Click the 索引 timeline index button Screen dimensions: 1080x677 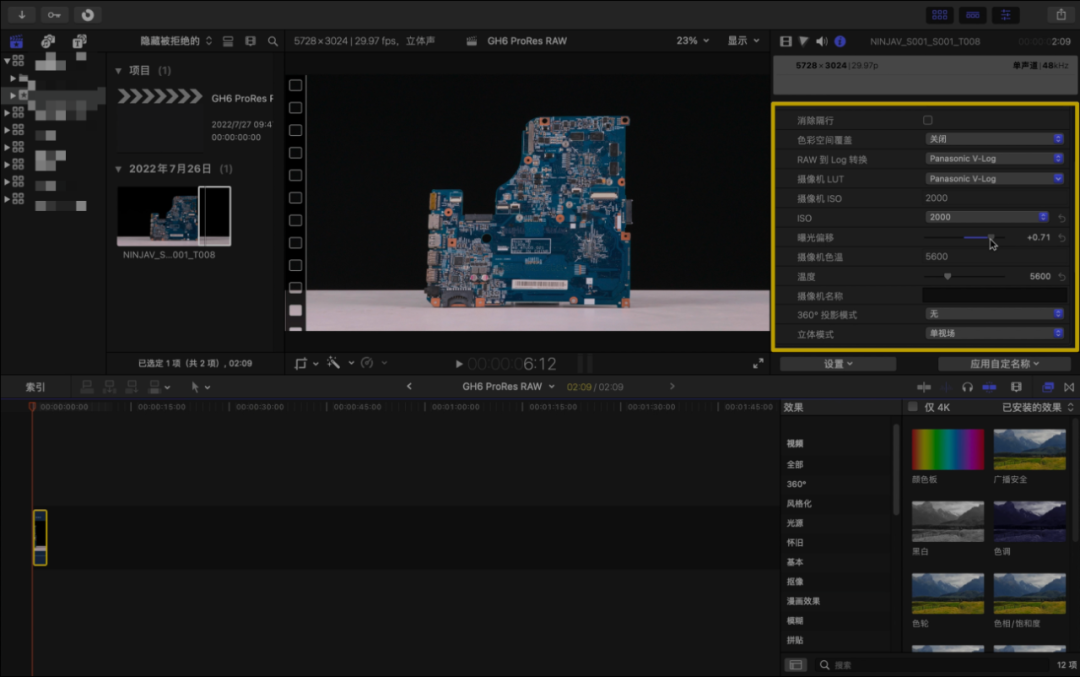click(35, 387)
